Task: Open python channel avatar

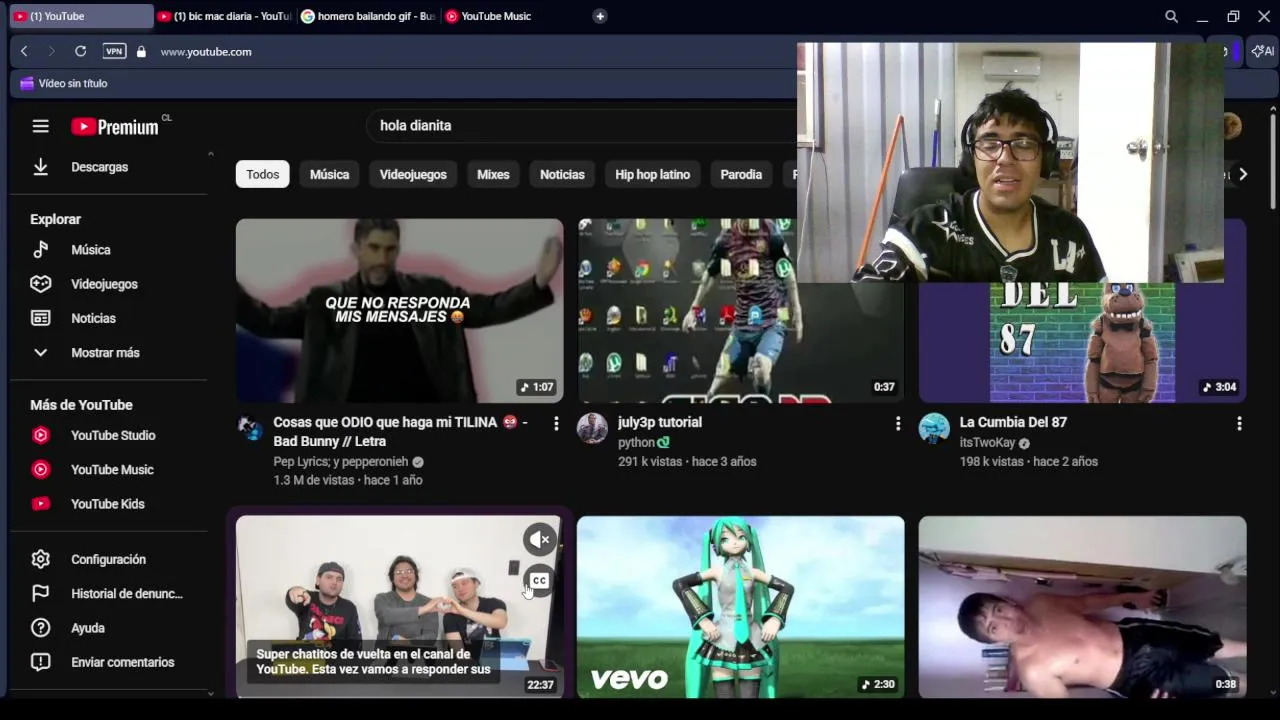Action: pyautogui.click(x=592, y=427)
